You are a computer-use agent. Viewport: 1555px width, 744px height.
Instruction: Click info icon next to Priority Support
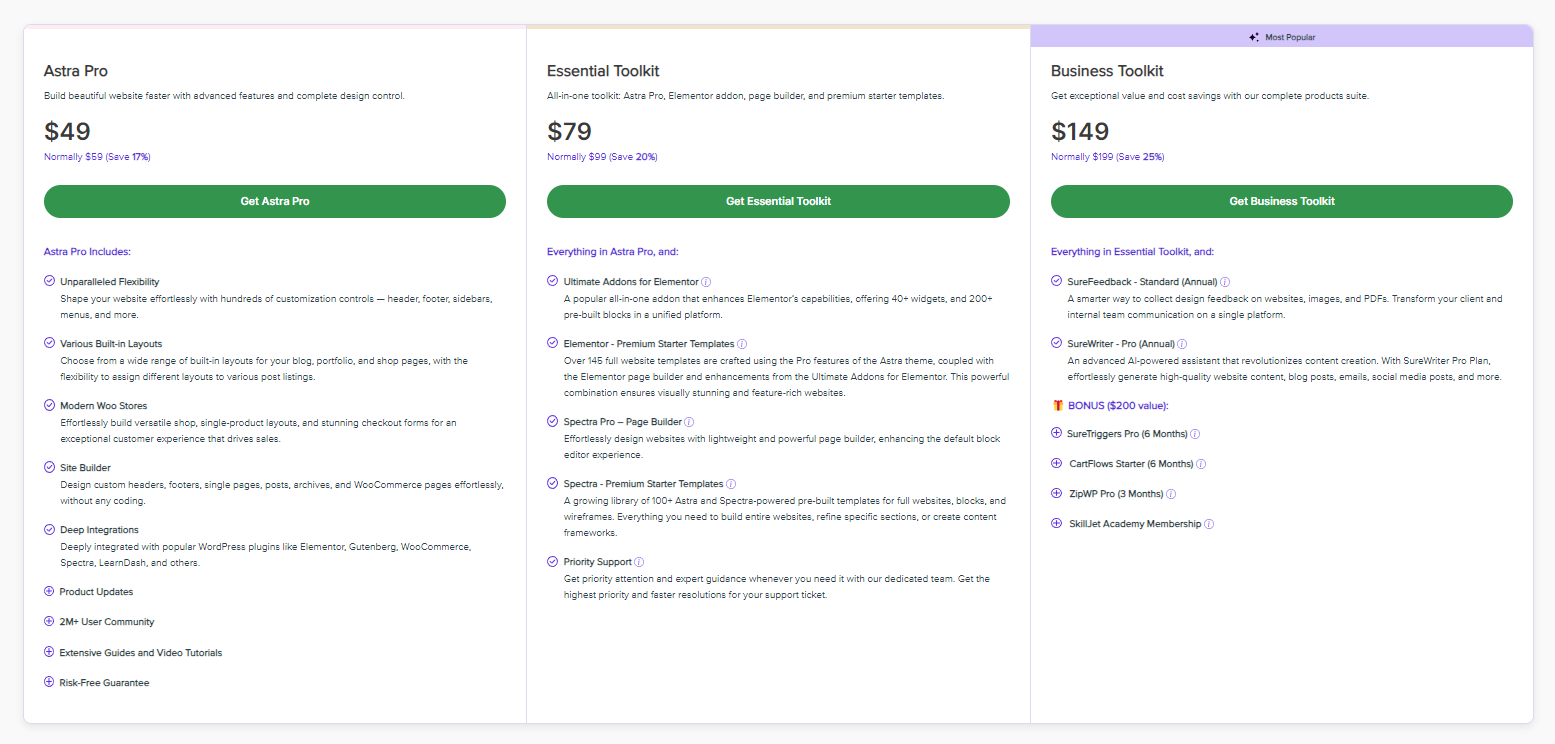coord(639,562)
